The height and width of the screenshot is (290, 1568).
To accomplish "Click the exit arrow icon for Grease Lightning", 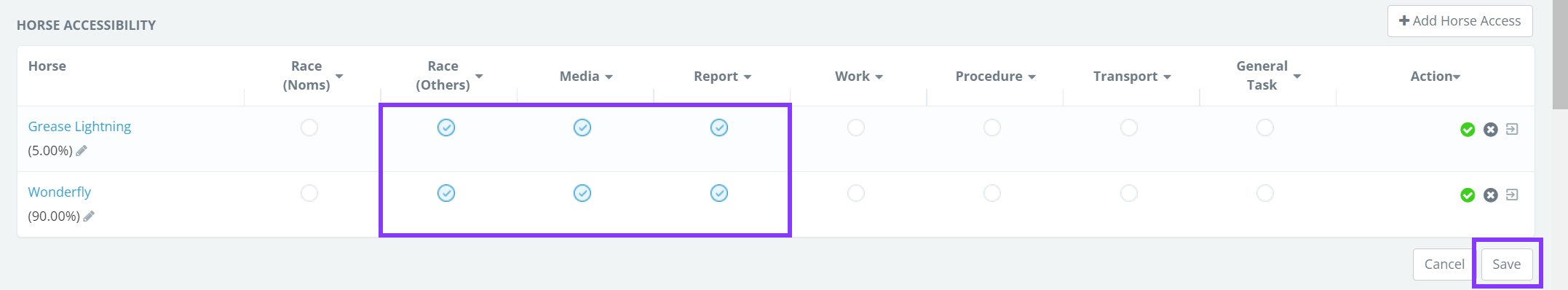I will pyautogui.click(x=1512, y=129).
